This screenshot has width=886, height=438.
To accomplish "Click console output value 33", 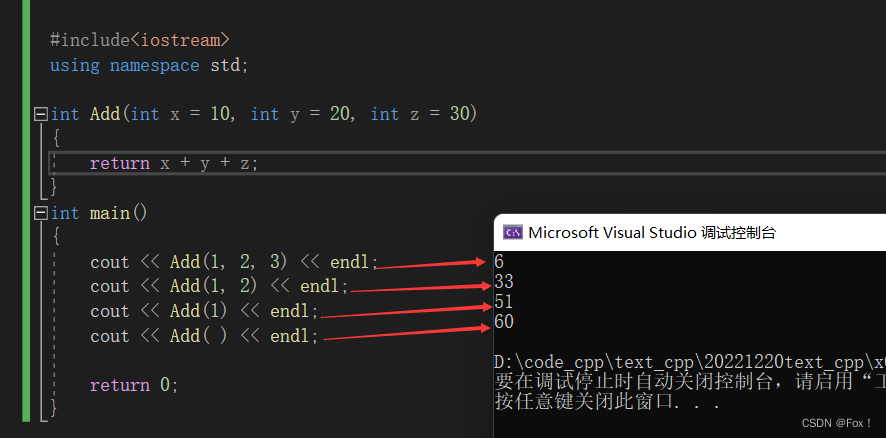I will point(503,282).
